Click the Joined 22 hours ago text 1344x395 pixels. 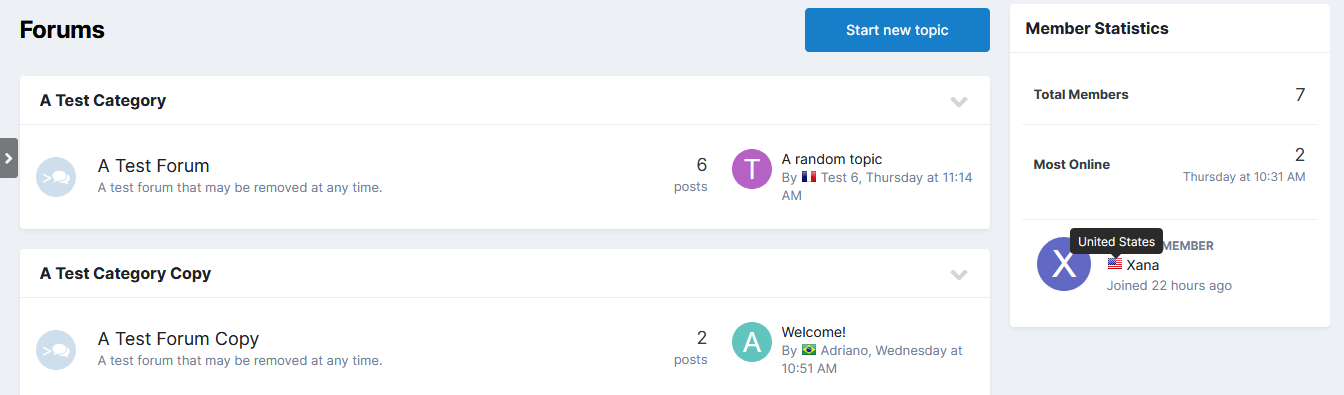point(1169,286)
